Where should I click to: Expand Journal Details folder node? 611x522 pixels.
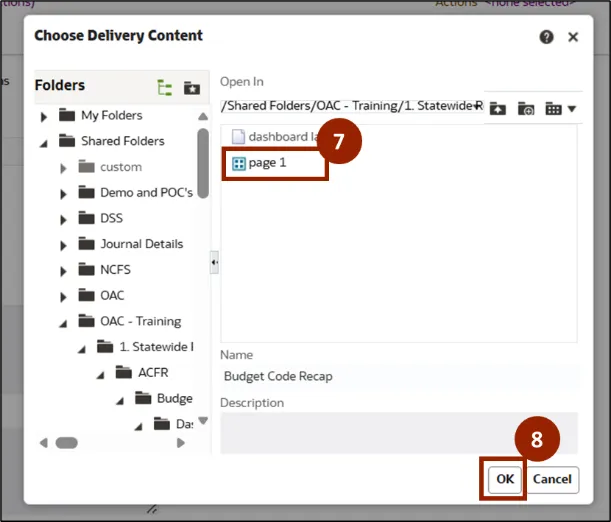pyautogui.click(x=63, y=245)
